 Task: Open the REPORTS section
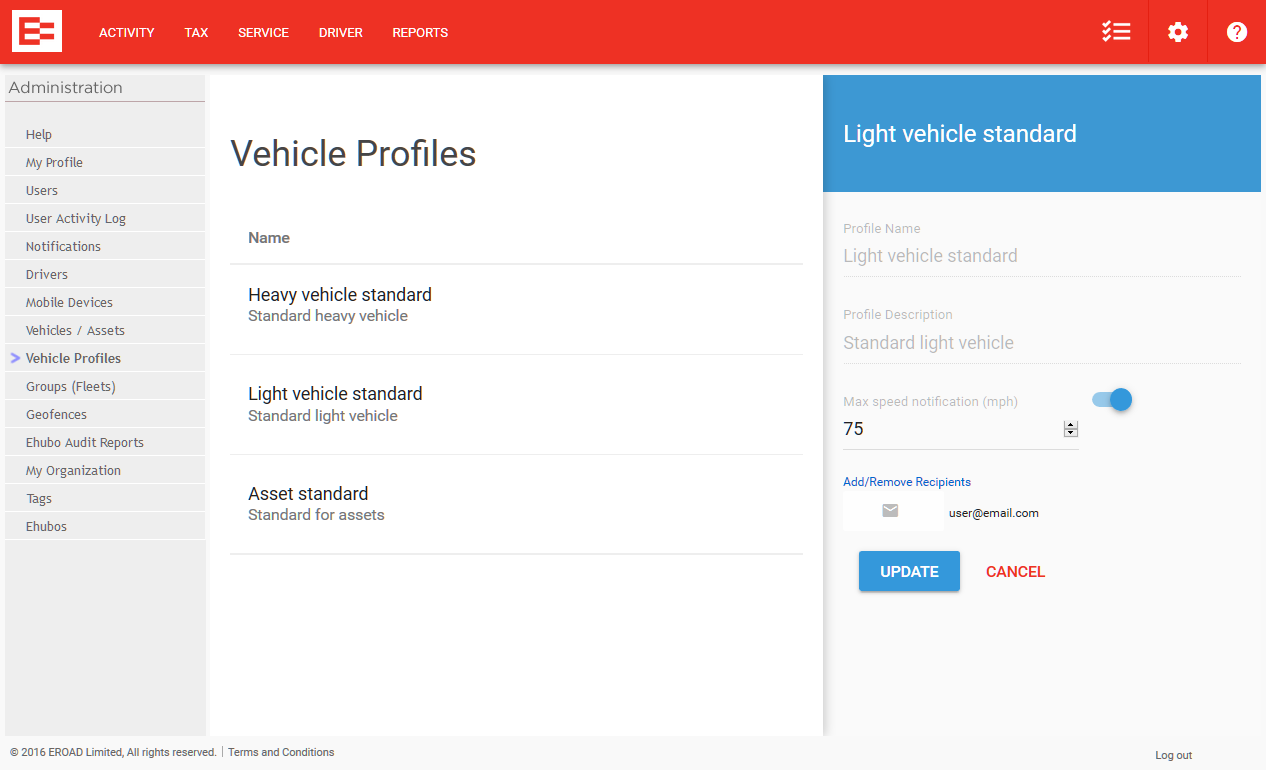coord(420,32)
